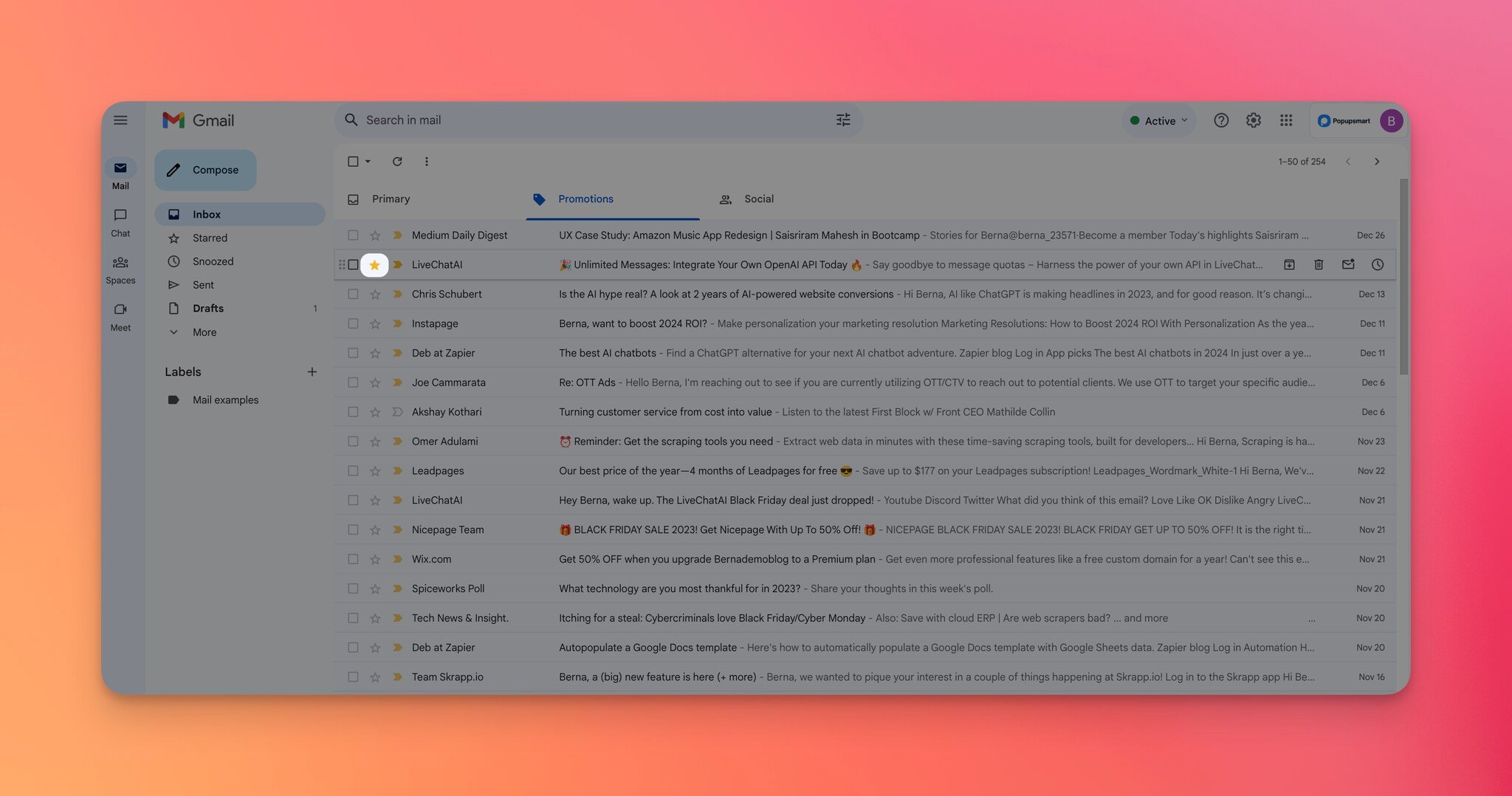Open the Team Skrapp.io email
This screenshot has width=1512, height=796.
click(865, 676)
